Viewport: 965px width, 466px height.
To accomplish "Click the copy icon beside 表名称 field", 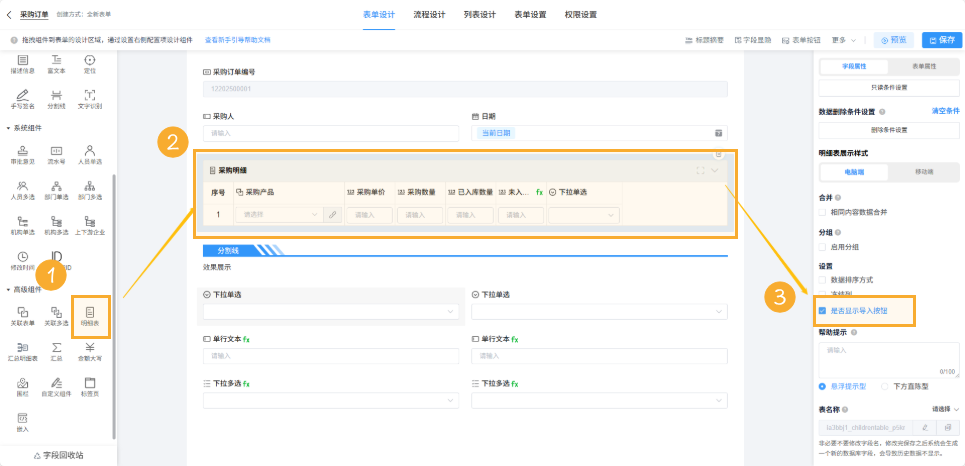I will pyautogui.click(x=947, y=427).
